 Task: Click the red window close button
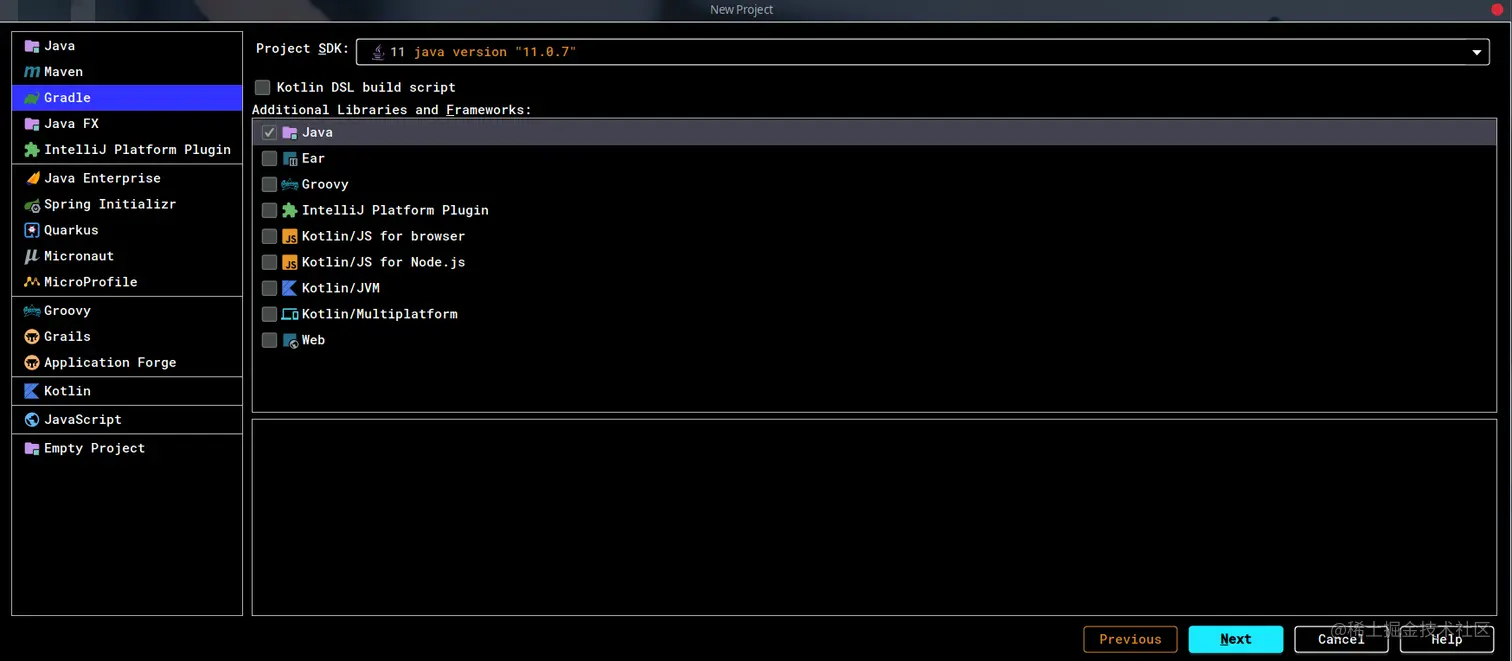1498,9
